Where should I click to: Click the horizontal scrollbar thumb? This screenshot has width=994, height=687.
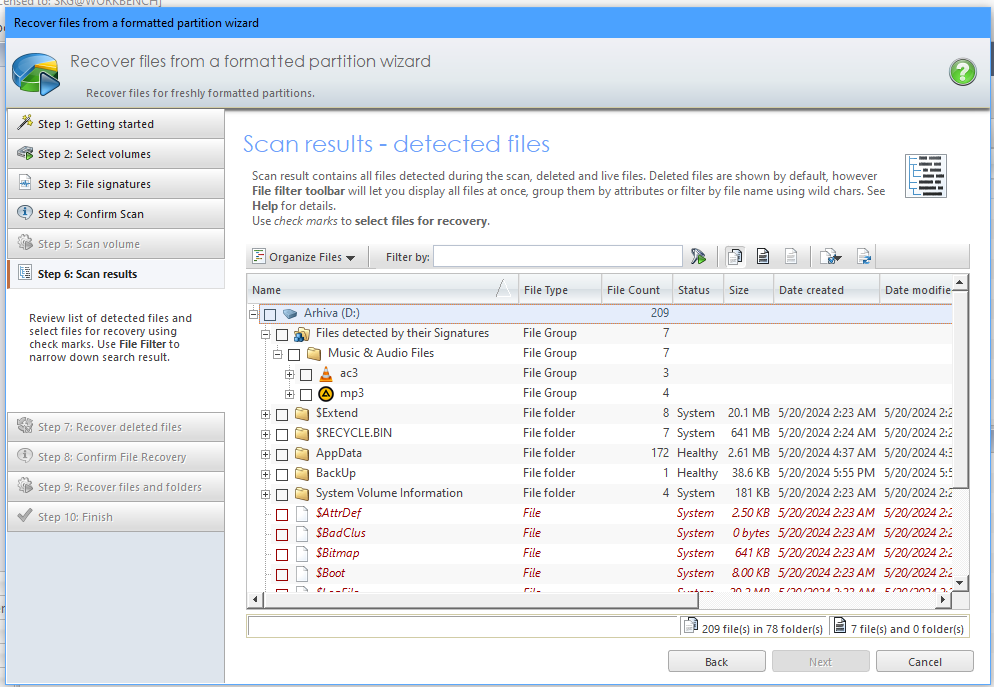pos(479,599)
